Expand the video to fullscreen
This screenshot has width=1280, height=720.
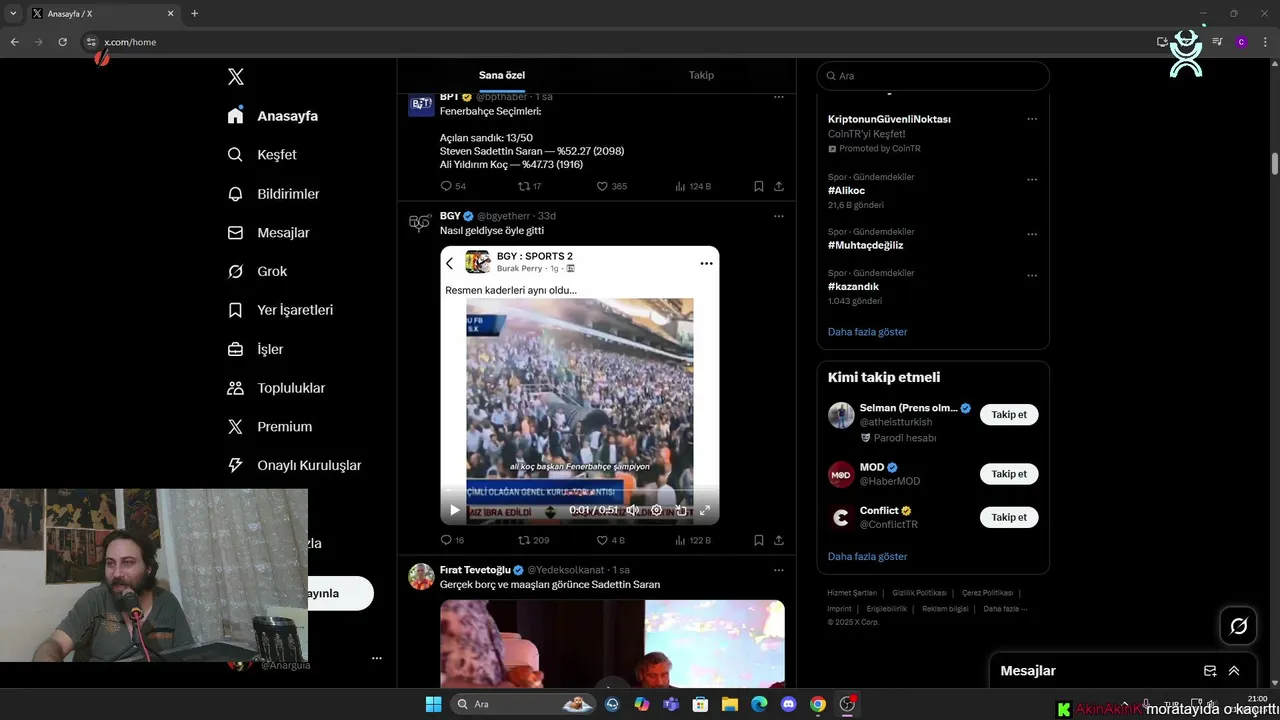(705, 510)
